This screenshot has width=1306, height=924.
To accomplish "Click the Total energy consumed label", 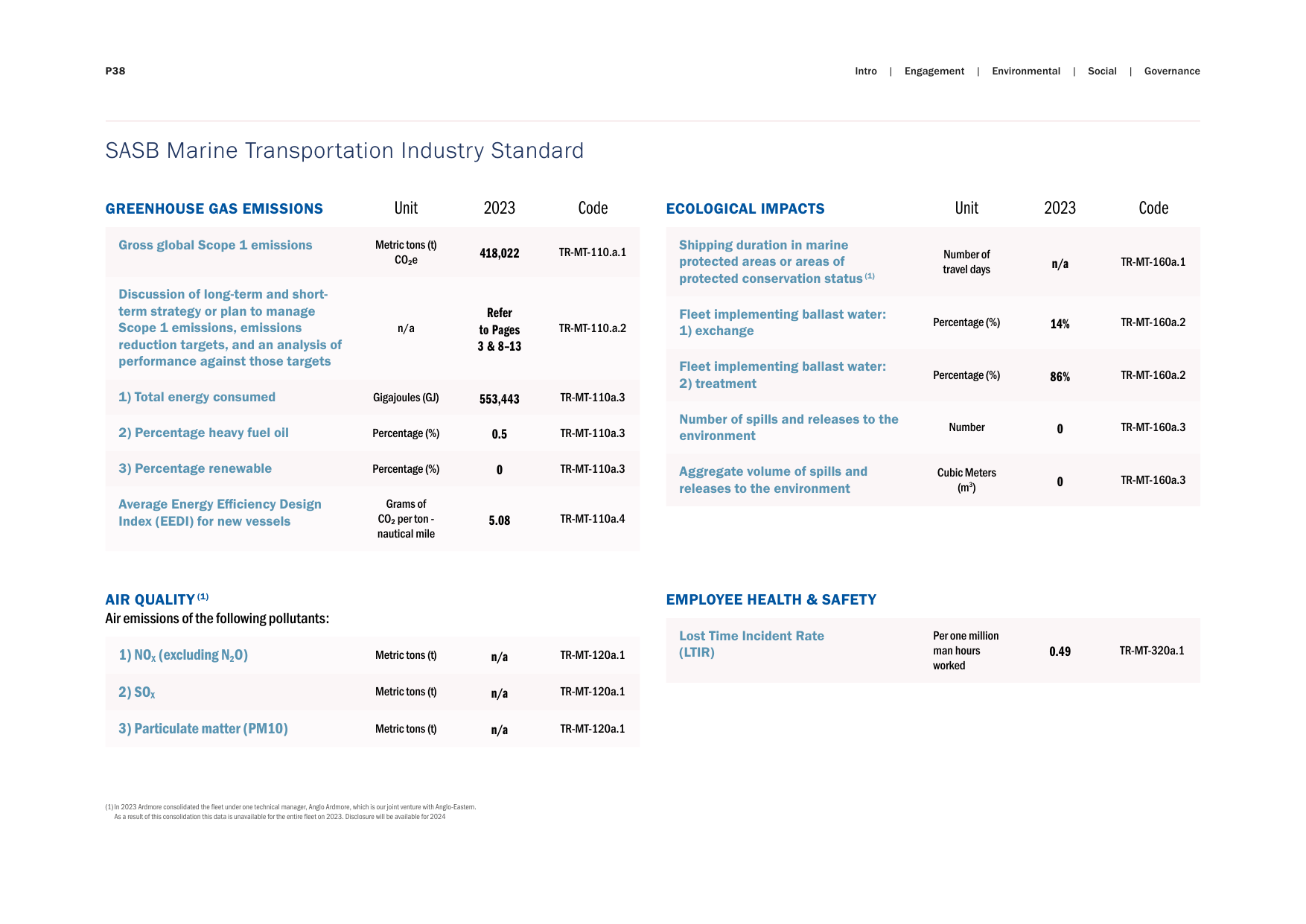I will click(197, 397).
